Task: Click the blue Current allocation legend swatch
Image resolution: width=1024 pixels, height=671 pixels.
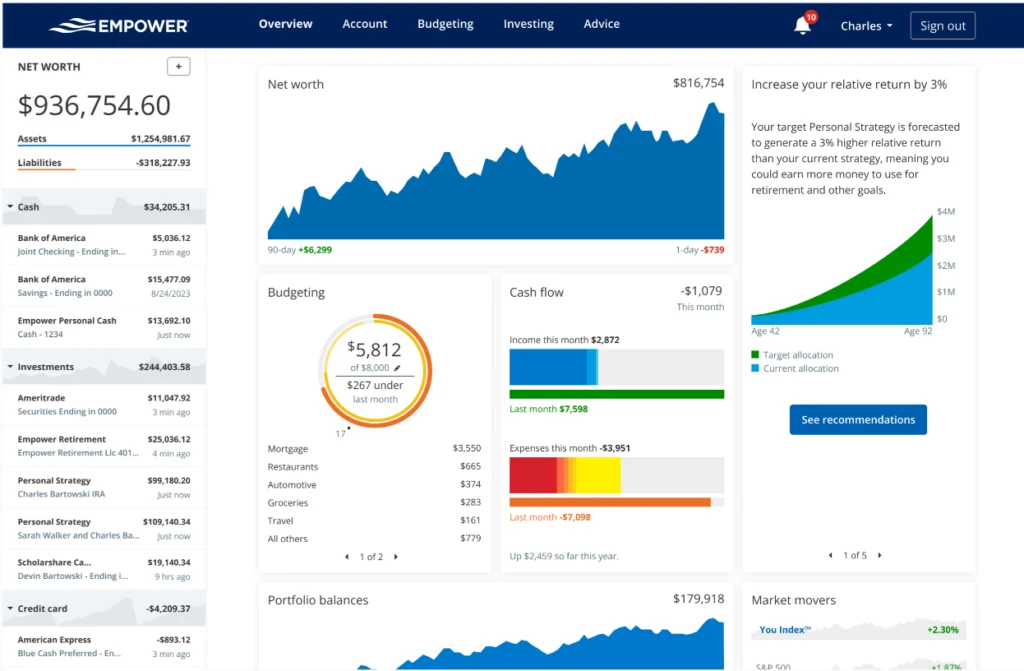Action: point(756,368)
